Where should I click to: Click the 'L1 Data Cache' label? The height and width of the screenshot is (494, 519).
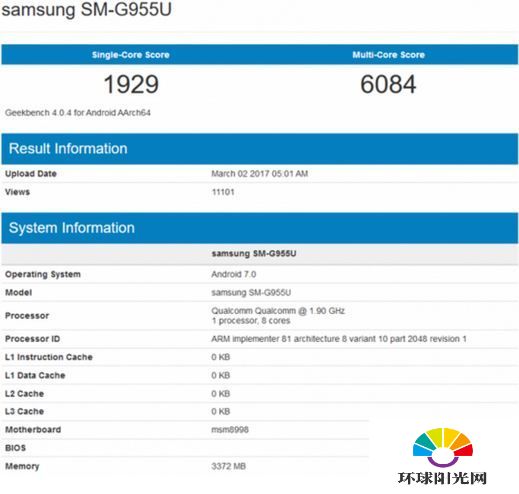pyautogui.click(x=35, y=375)
